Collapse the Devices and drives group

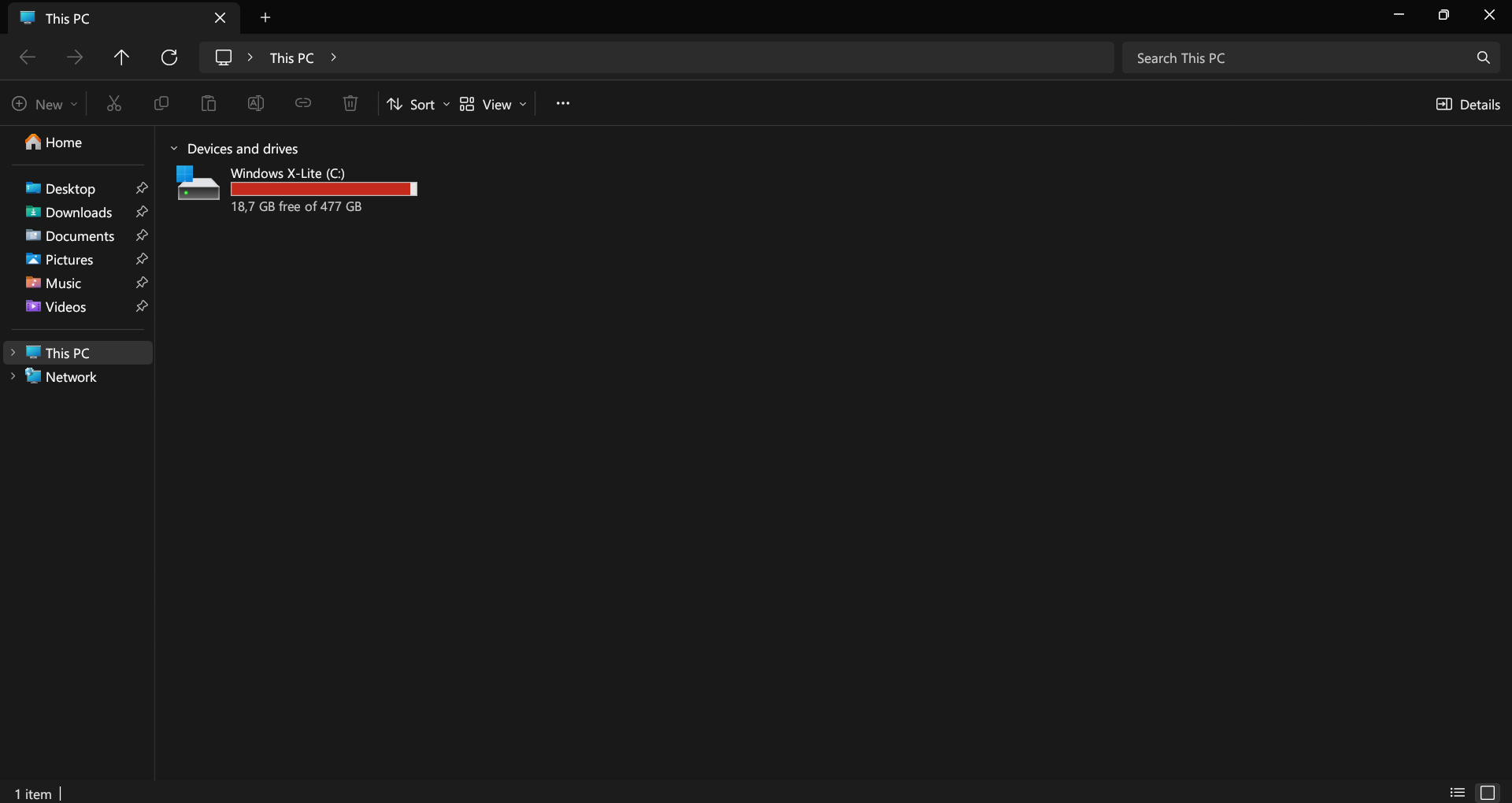174,149
